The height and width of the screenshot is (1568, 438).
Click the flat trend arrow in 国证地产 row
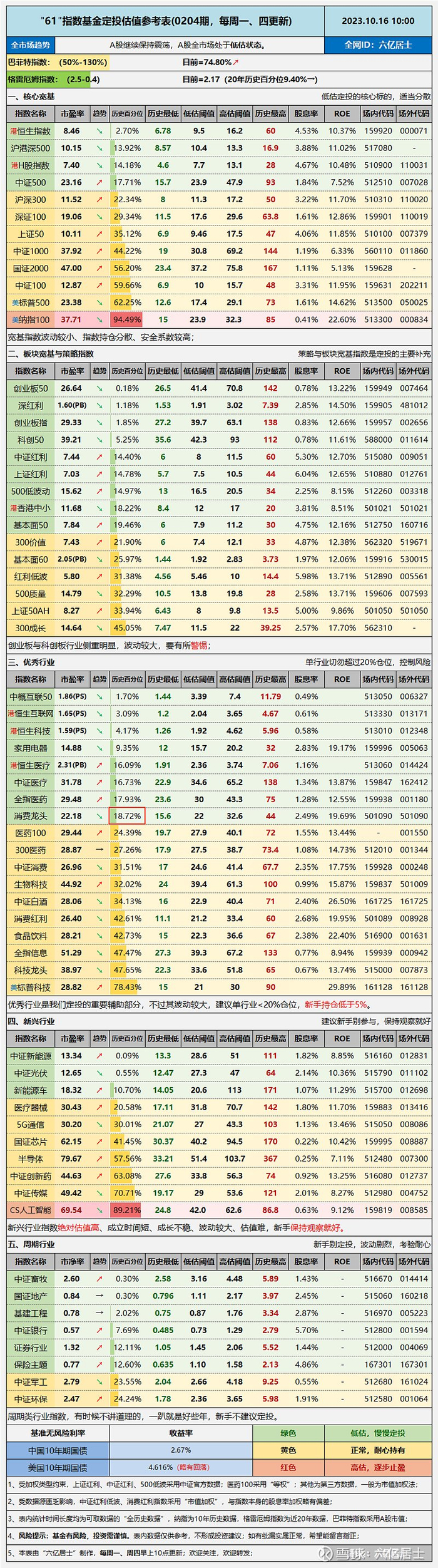click(99, 1296)
